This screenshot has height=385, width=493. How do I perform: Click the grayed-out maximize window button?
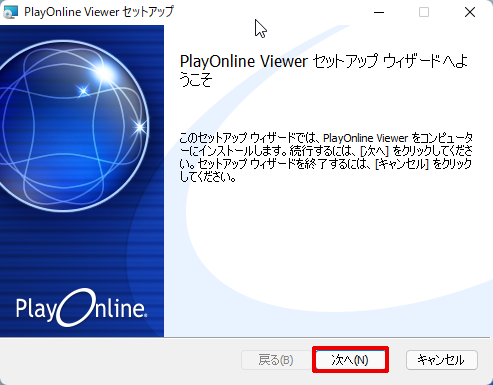[424, 12]
